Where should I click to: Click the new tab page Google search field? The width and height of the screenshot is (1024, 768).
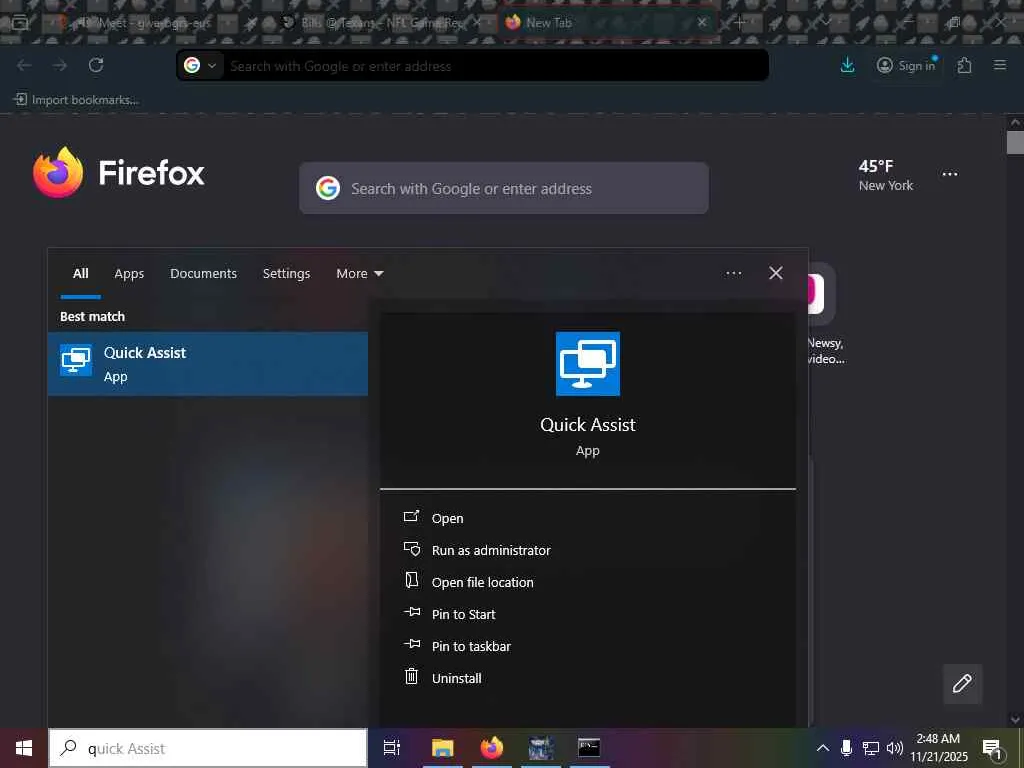tap(504, 188)
